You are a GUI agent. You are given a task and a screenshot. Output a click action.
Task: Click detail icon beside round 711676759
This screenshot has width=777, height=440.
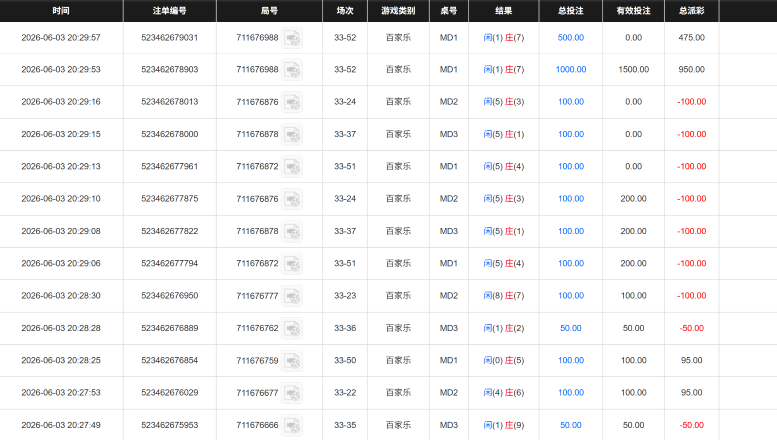click(x=292, y=361)
